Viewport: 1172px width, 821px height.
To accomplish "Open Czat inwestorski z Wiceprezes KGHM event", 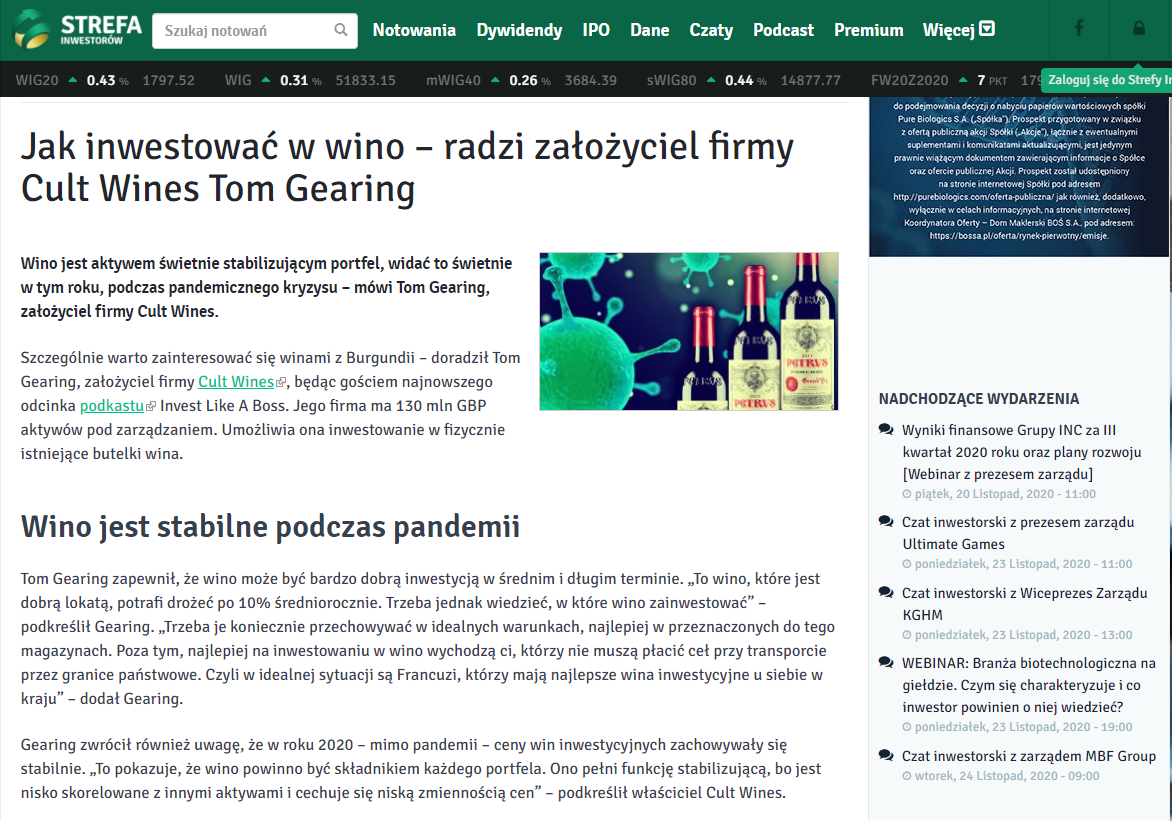I will click(1024, 603).
